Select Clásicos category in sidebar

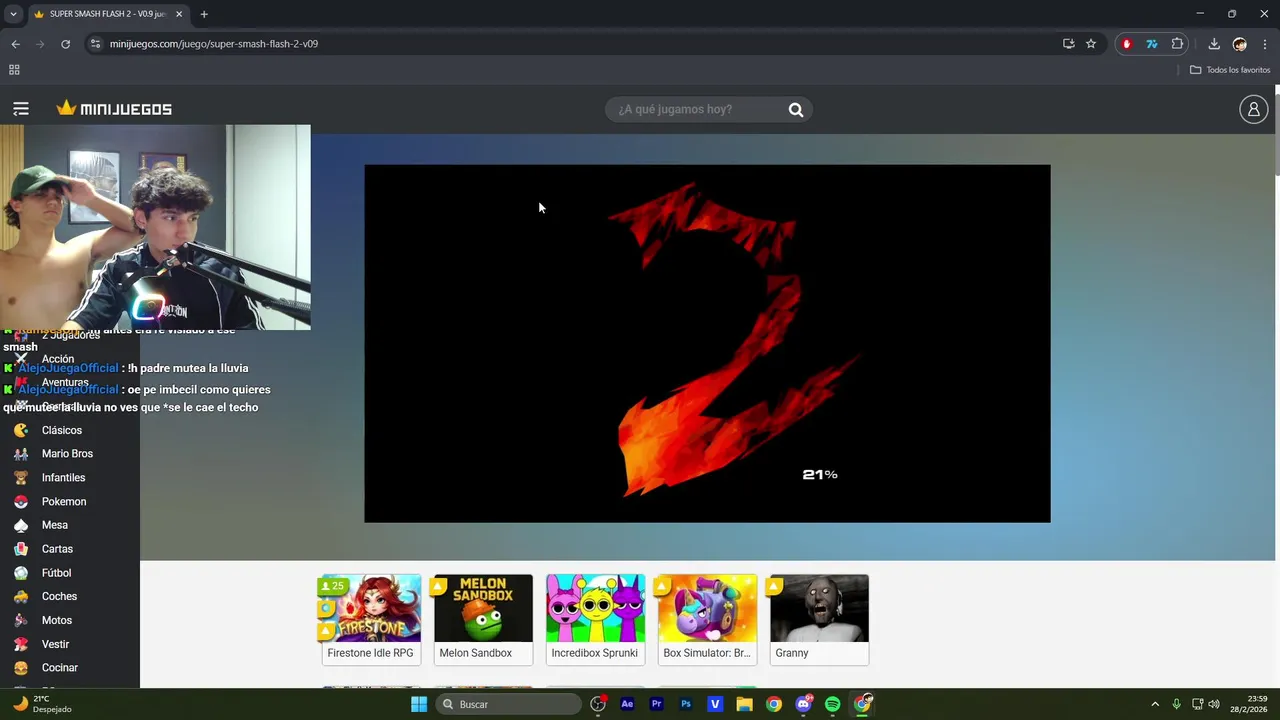62,430
